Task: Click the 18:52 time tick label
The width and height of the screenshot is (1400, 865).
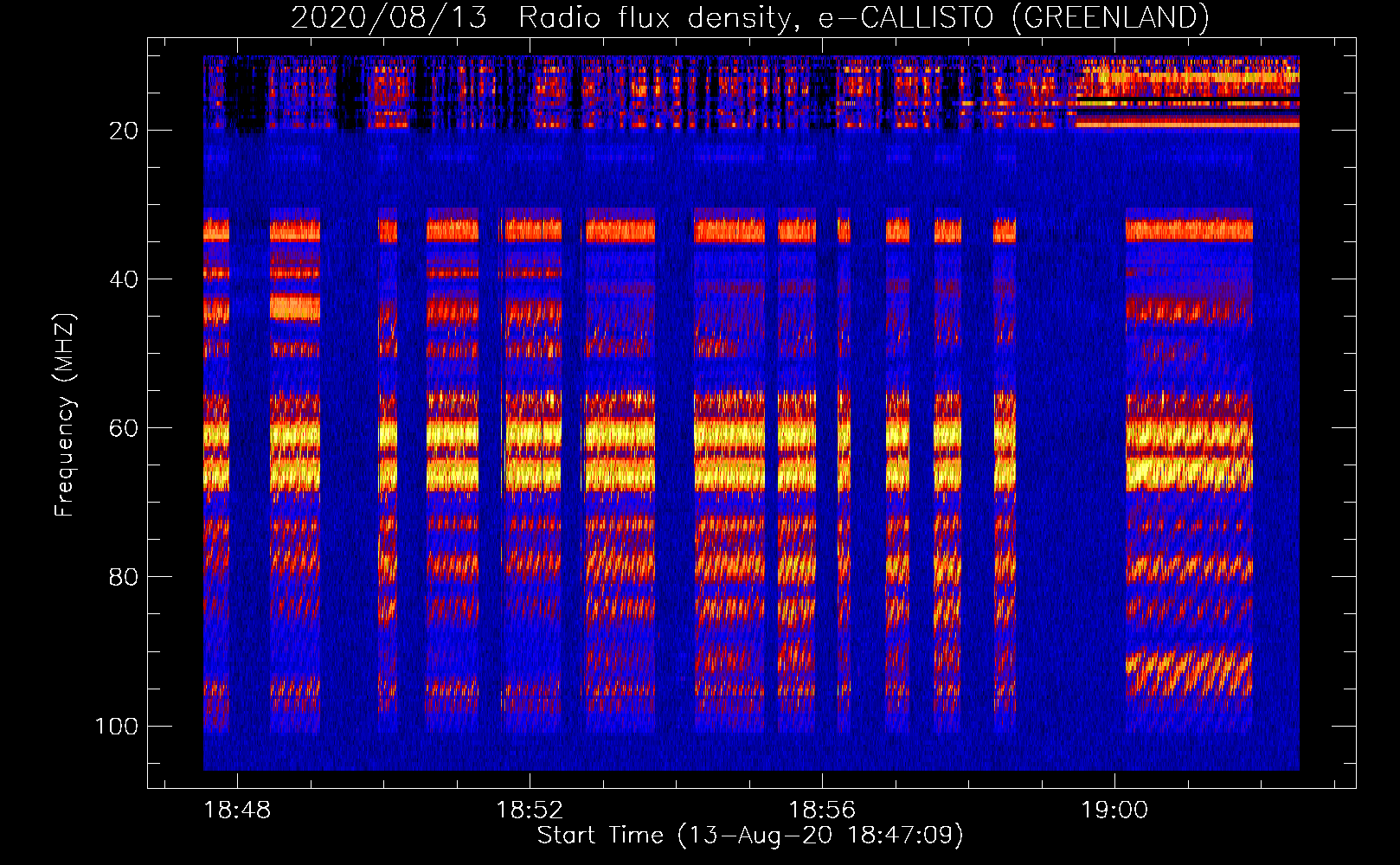Action: 530,811
